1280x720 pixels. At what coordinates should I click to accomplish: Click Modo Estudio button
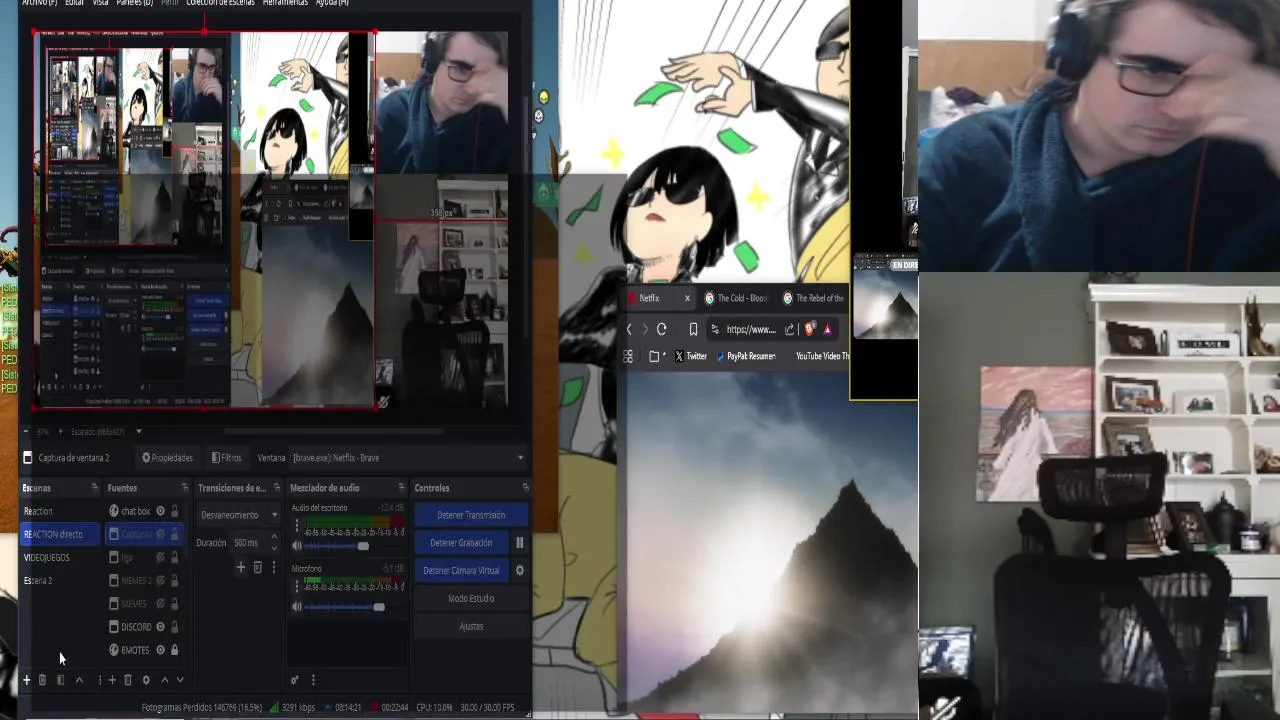[x=471, y=598]
